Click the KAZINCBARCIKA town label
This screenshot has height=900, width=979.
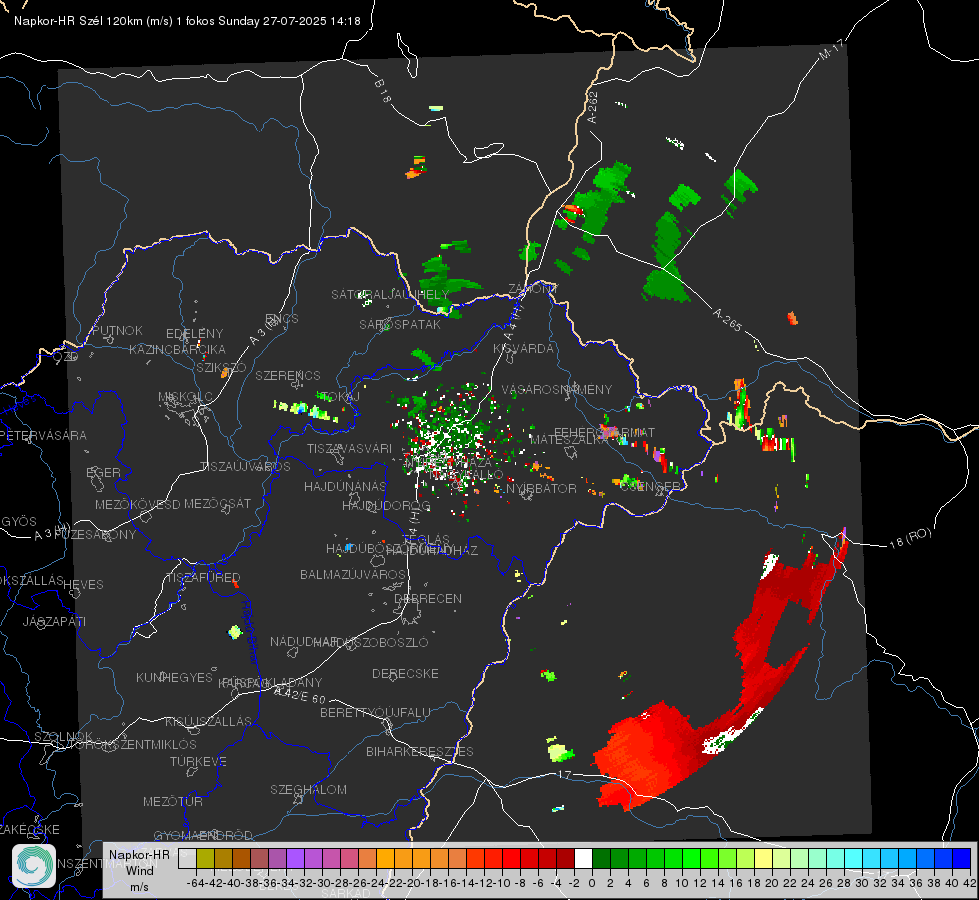tap(177, 350)
